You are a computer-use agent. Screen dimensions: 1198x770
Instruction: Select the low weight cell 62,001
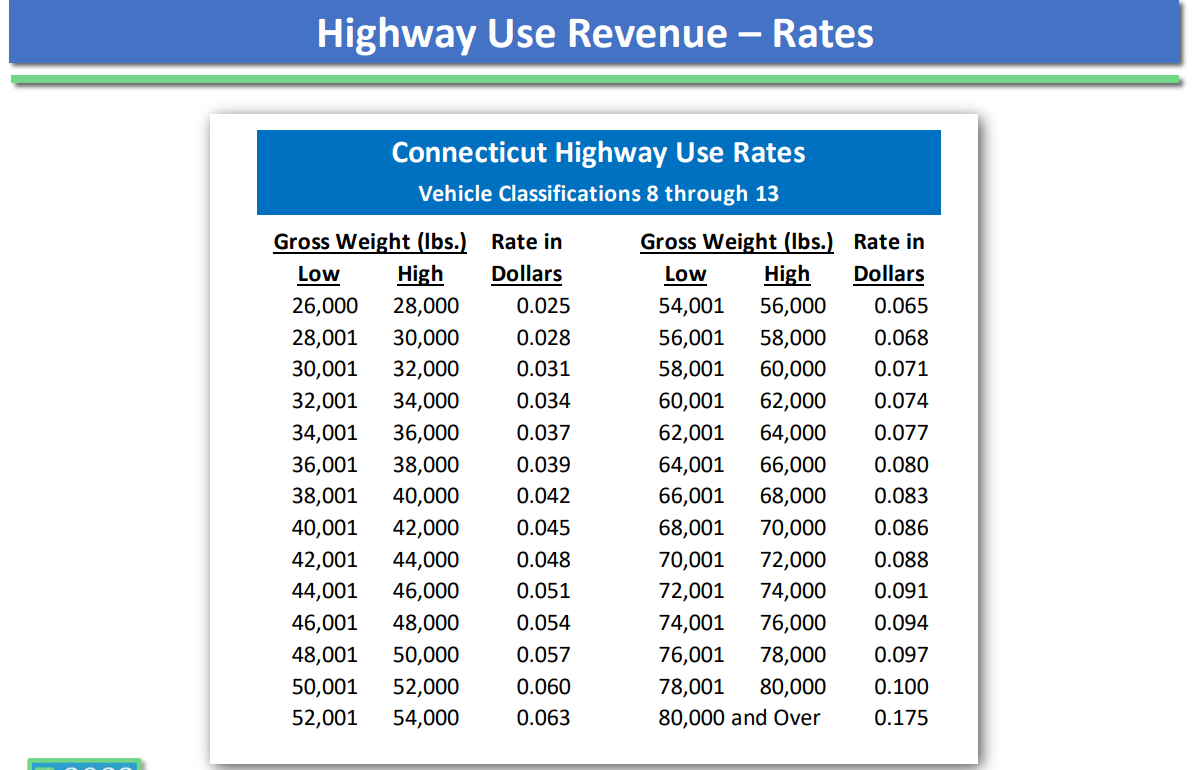(x=691, y=433)
